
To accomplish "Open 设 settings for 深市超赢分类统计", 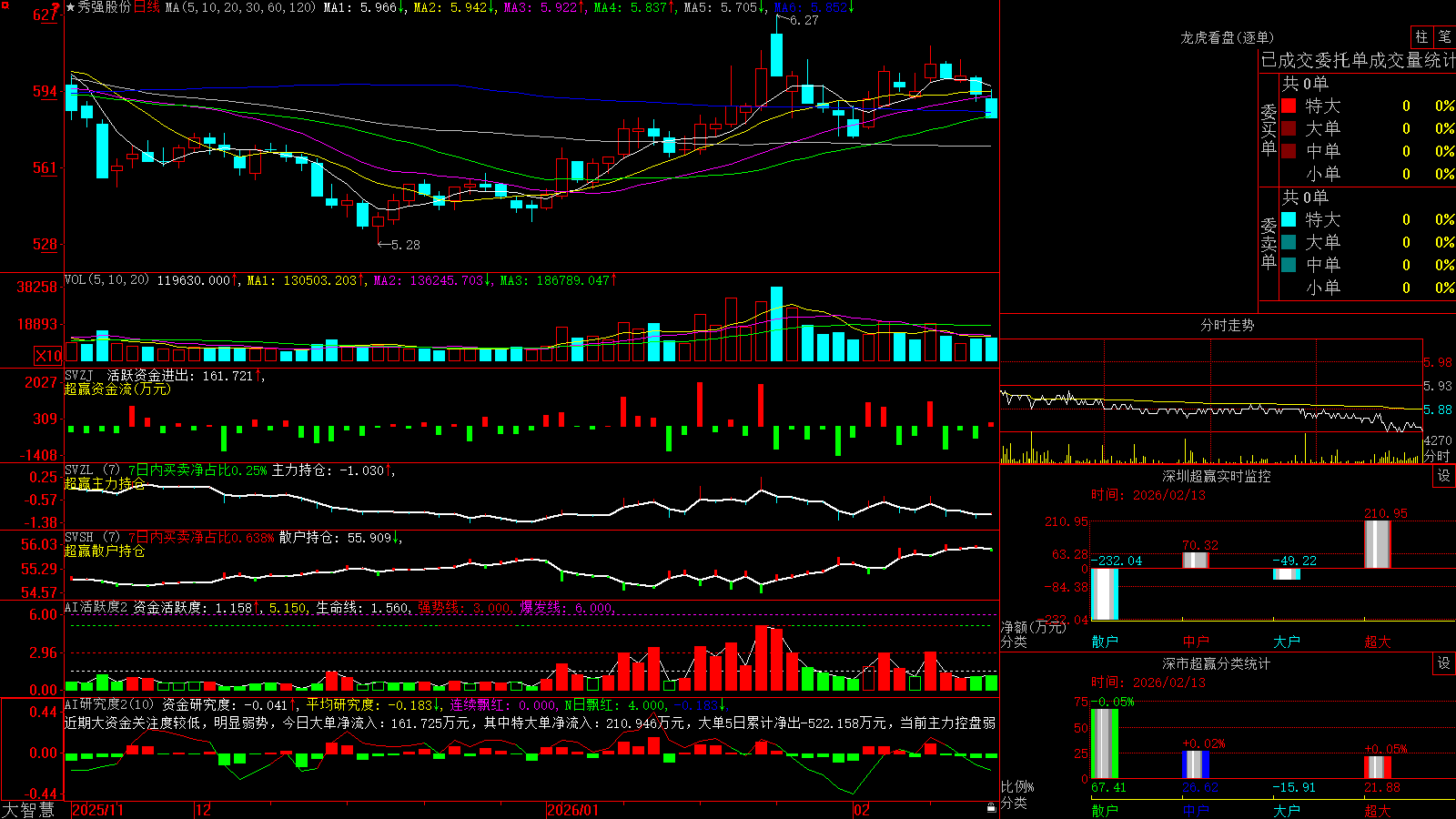I will click(x=1444, y=663).
